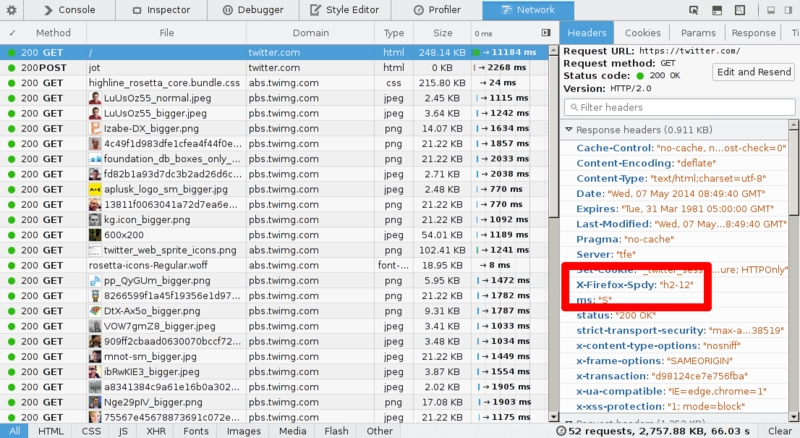800x438 pixels.
Task: Click the aplusk_logo_sm_bigger.png thumbnail icon
Action: click(x=94, y=188)
